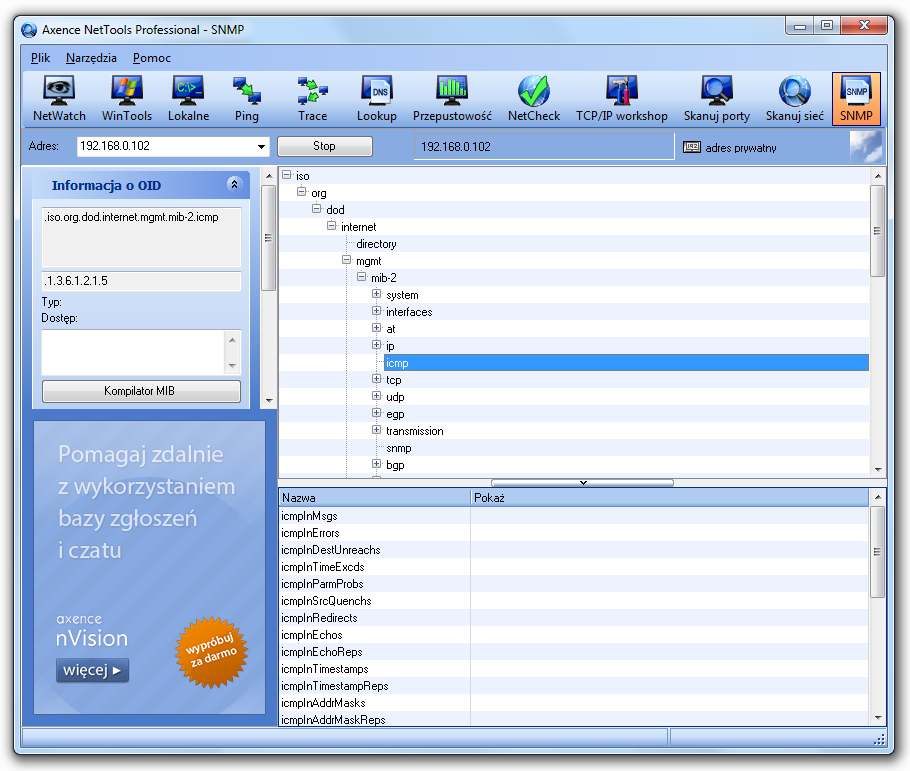
Task: Click the wypróbuj za darmo badge
Action: pyautogui.click(x=211, y=652)
